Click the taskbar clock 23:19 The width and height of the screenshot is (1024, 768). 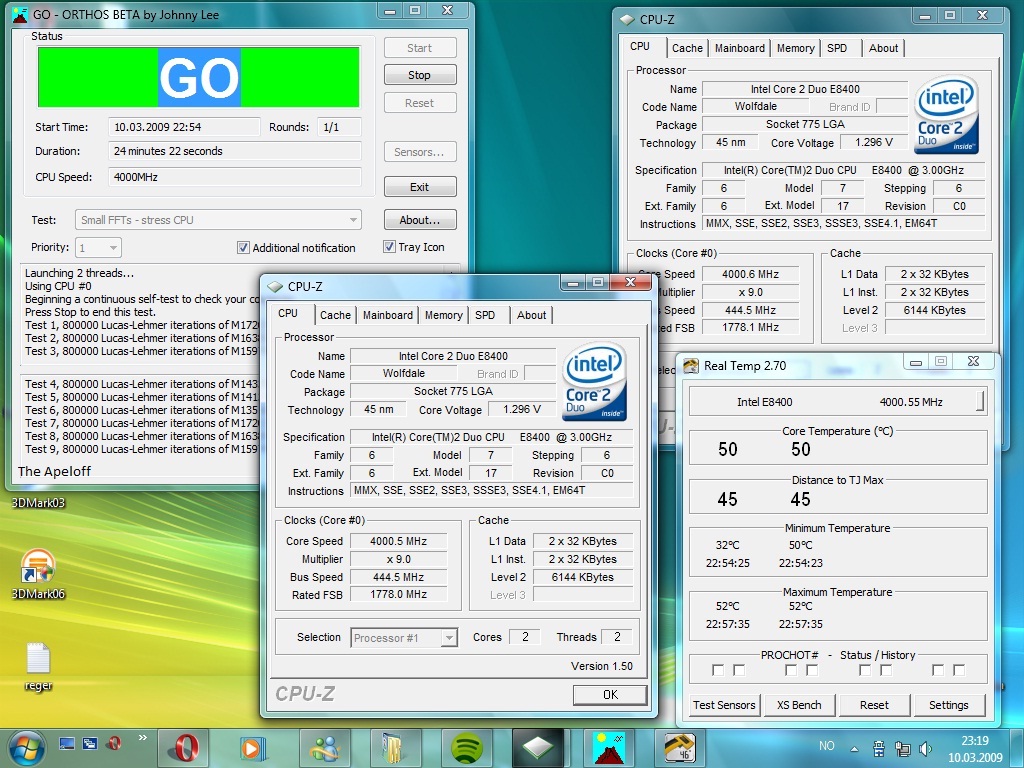click(975, 741)
